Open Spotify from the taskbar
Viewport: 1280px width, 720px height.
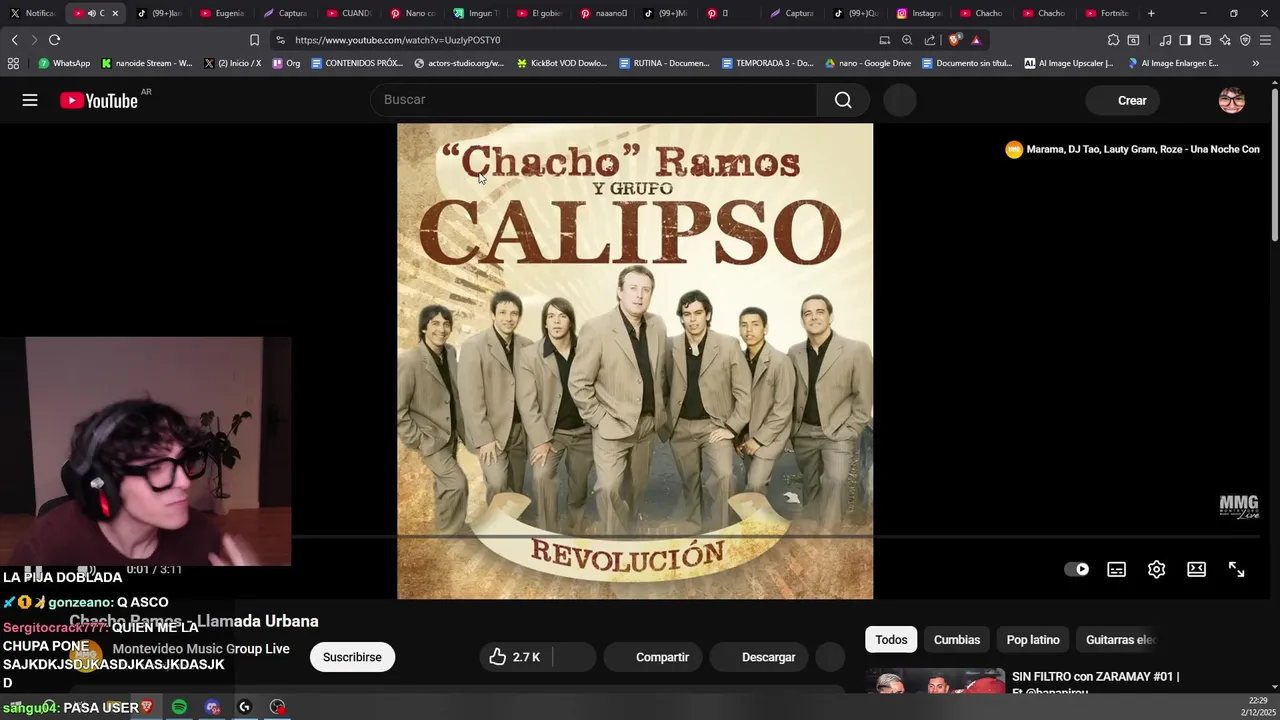(x=179, y=707)
